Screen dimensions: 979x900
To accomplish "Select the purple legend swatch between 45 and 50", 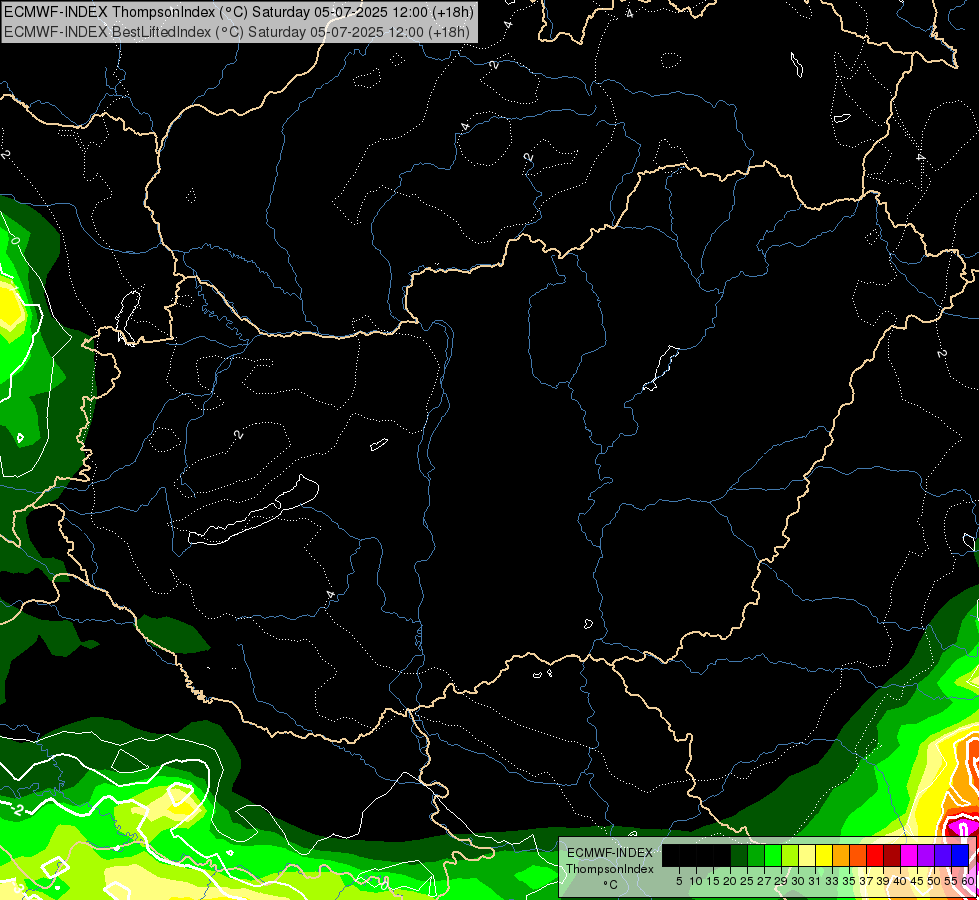I will [x=926, y=855].
